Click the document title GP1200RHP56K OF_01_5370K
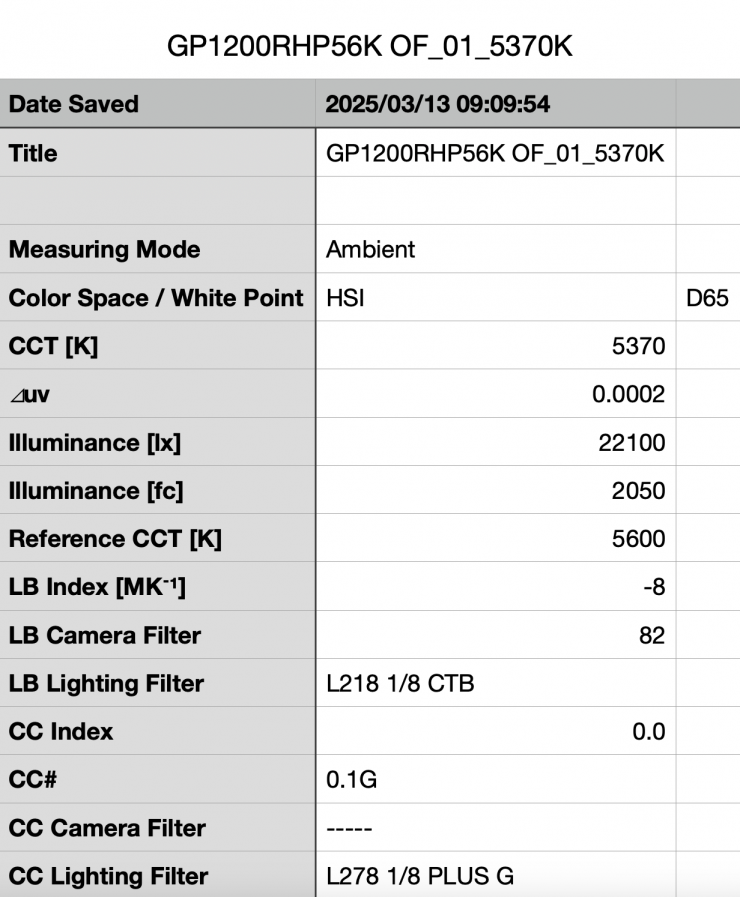This screenshot has width=740, height=897. click(x=369, y=47)
